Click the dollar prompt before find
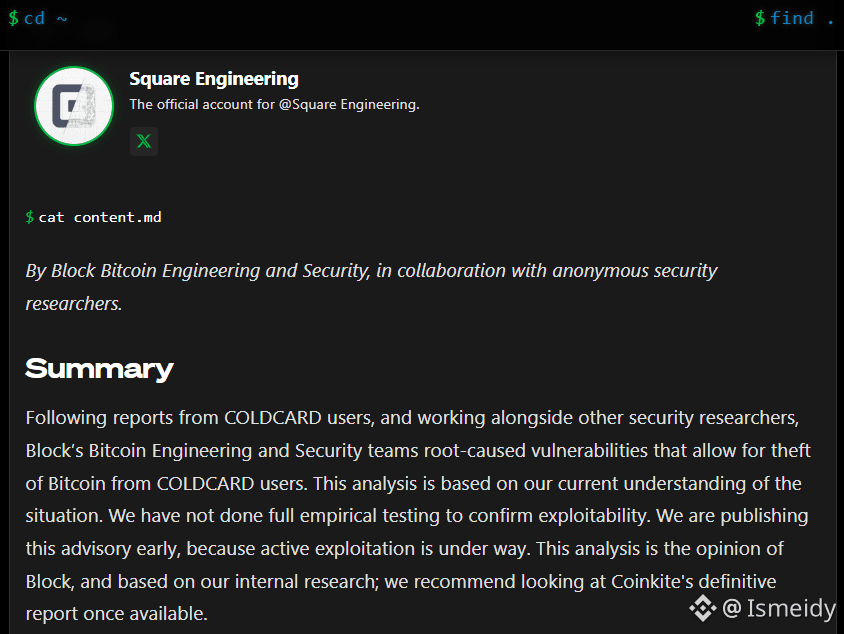This screenshot has height=634, width=844. point(759,18)
